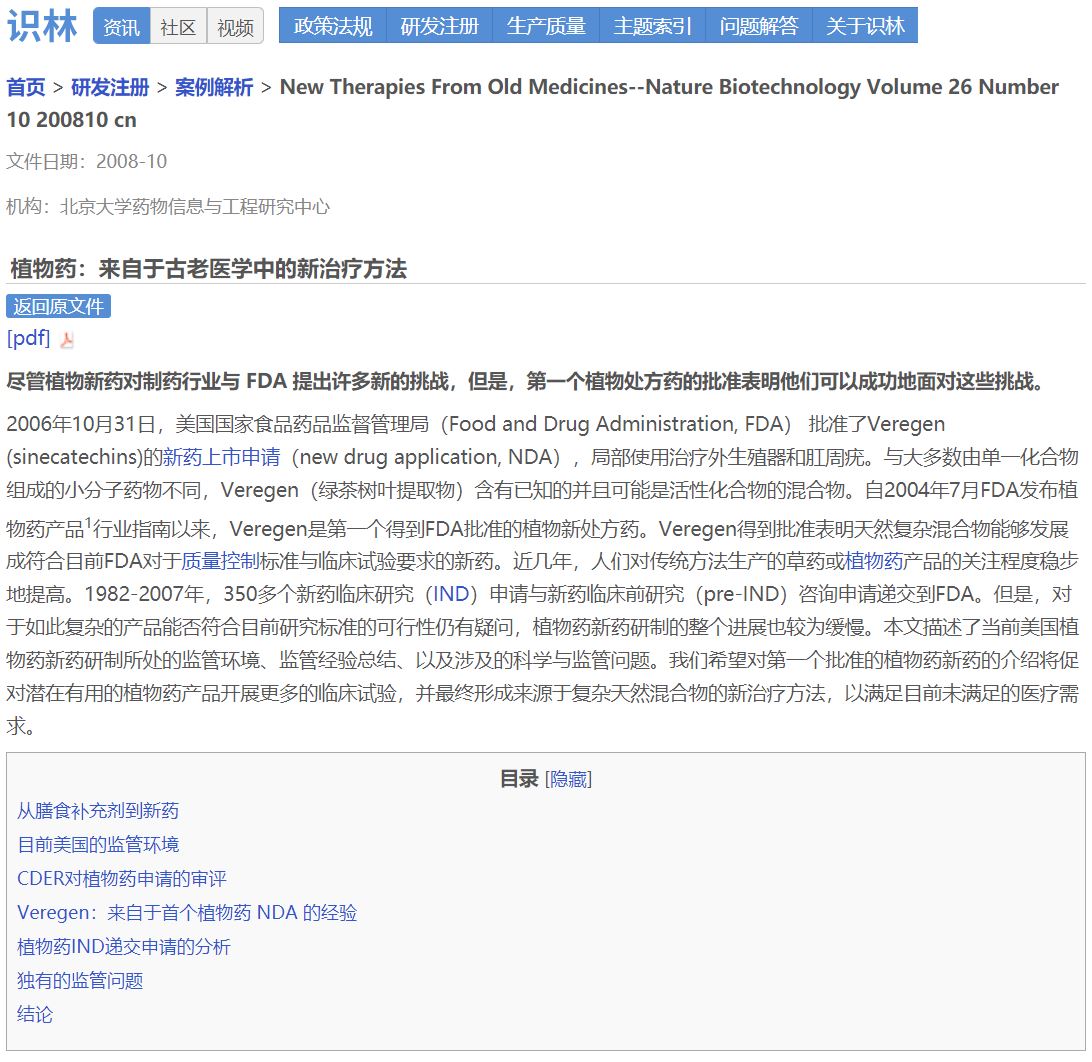
Task: Jump to Veregen：来自于首个植物药 NDA 的经验
Action: [187, 913]
